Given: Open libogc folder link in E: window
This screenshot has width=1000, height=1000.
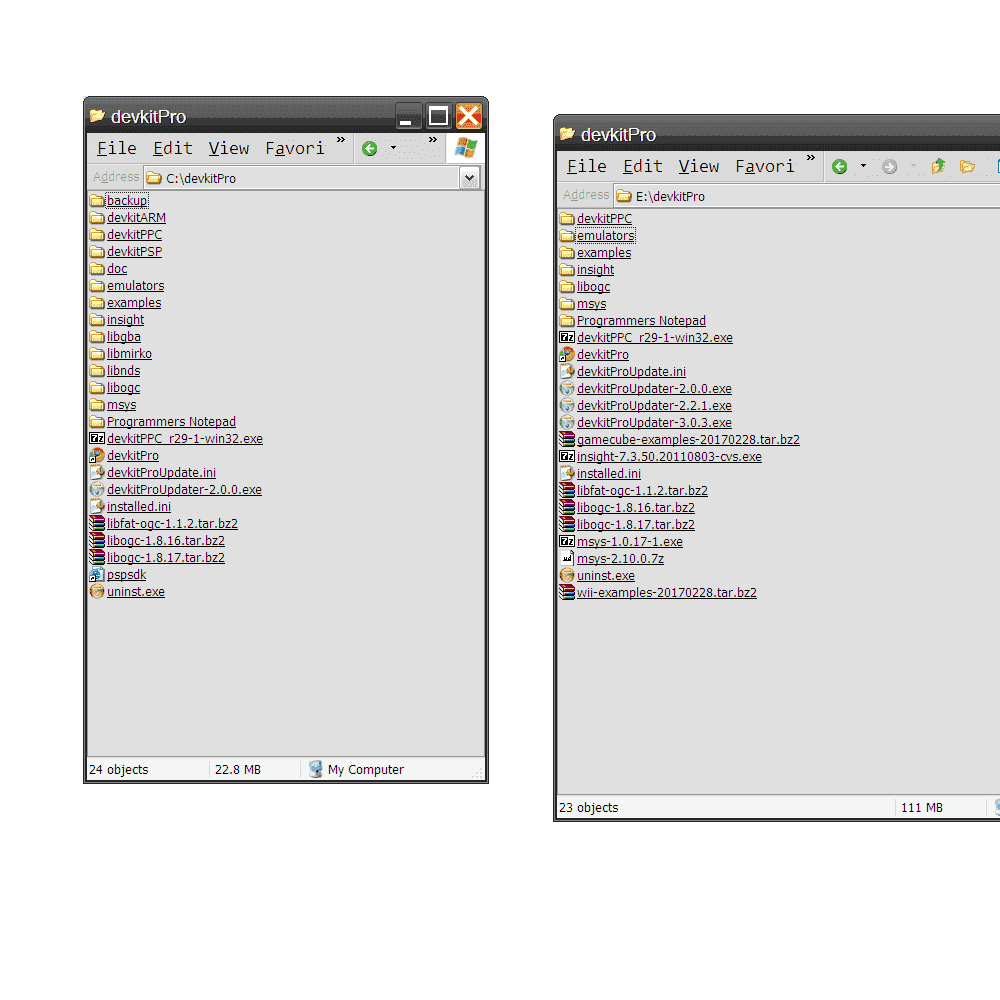Looking at the screenshot, I should pyautogui.click(x=594, y=287).
